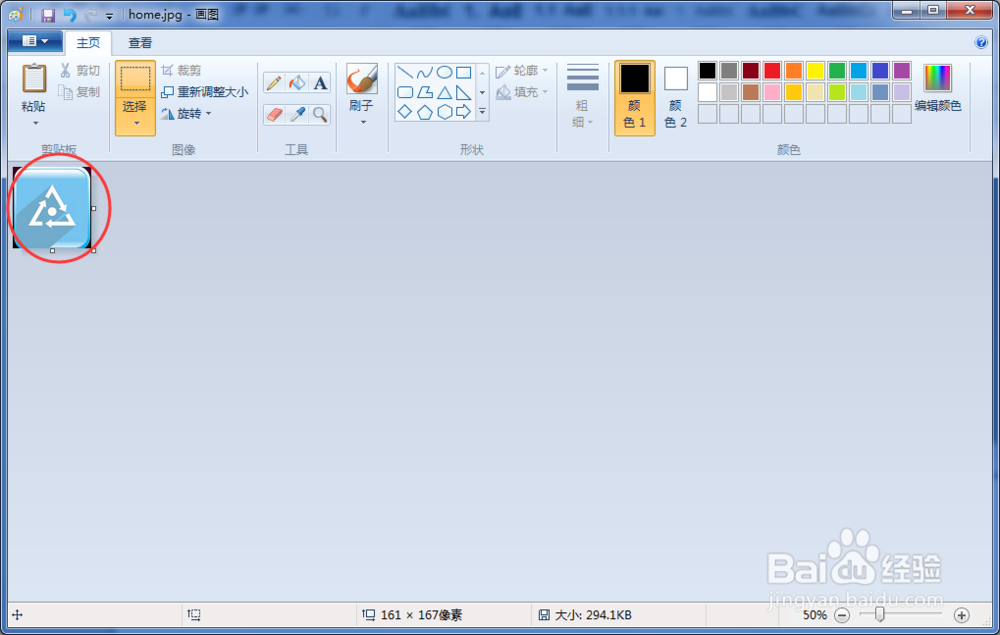The height and width of the screenshot is (635, 1000).
Task: Click the 50% zoom level text
Action: [815, 615]
